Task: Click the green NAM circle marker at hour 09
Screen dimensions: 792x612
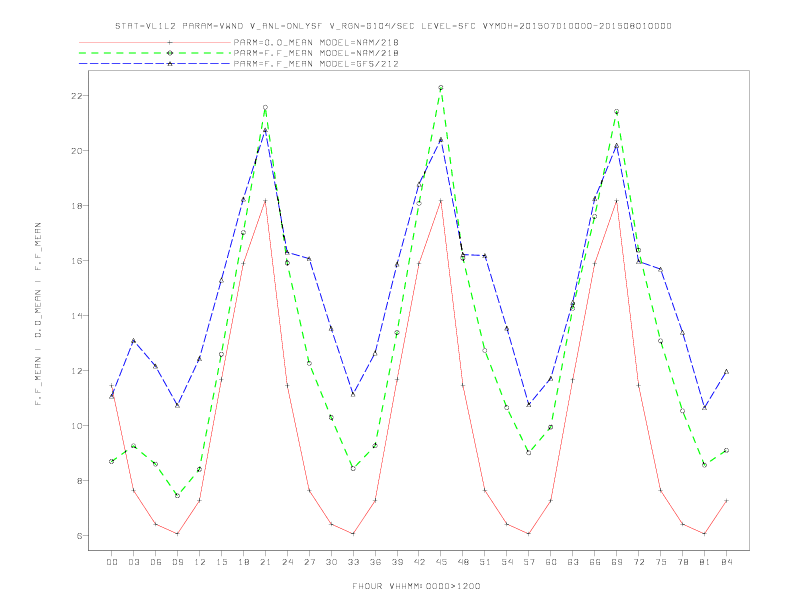Action: point(177,496)
